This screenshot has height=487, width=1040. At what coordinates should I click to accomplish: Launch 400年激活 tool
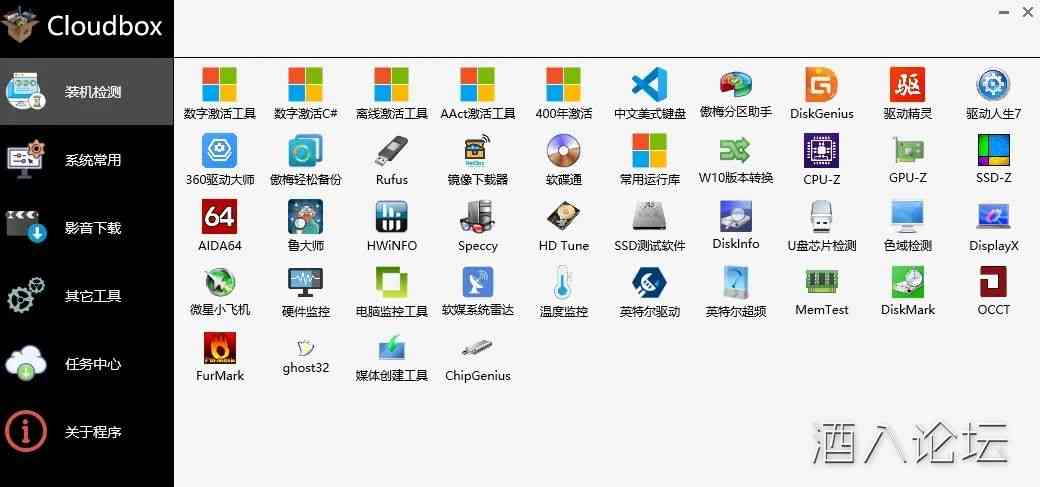(563, 84)
